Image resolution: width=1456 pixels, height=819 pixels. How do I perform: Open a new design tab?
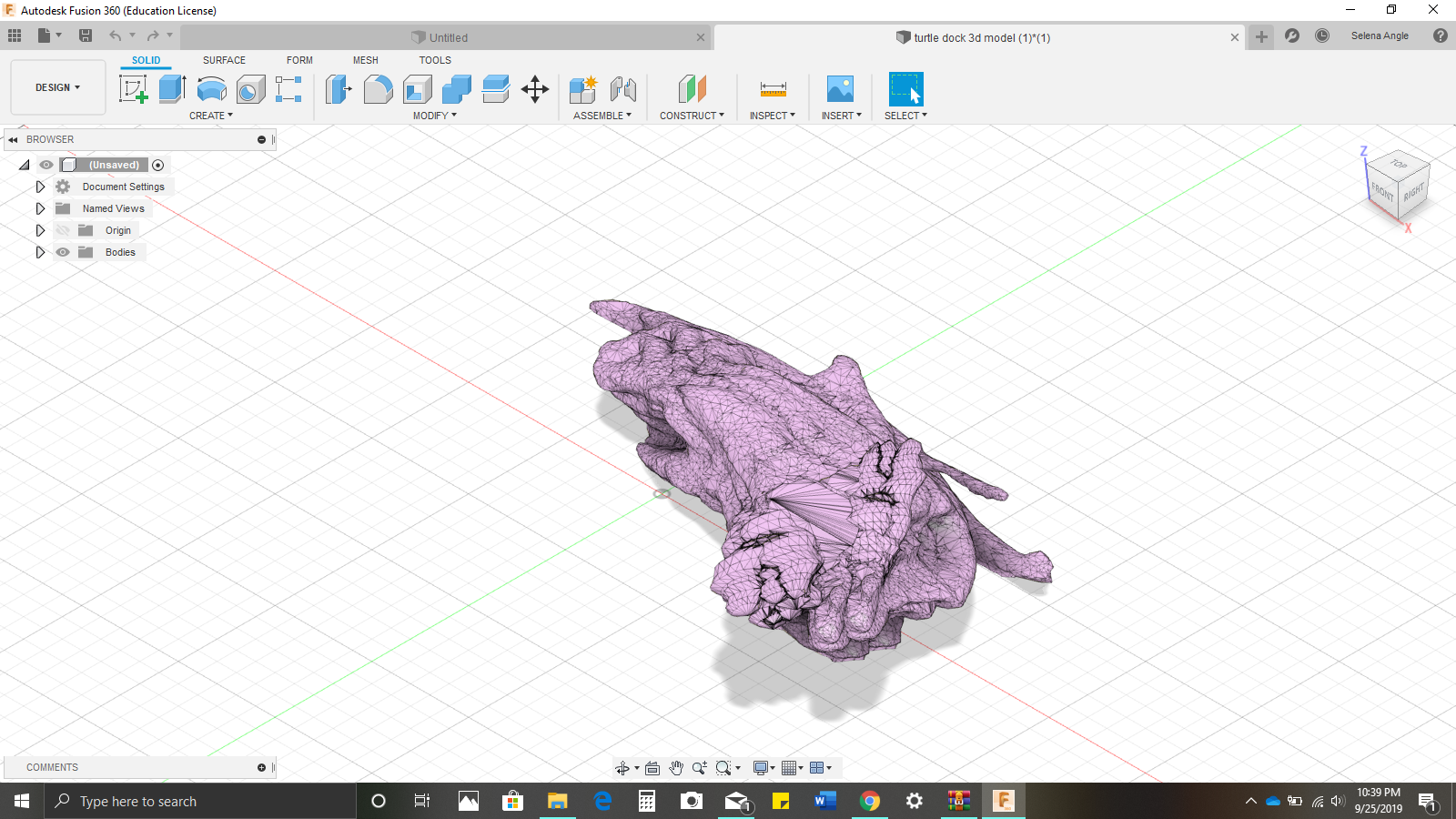point(1261,36)
